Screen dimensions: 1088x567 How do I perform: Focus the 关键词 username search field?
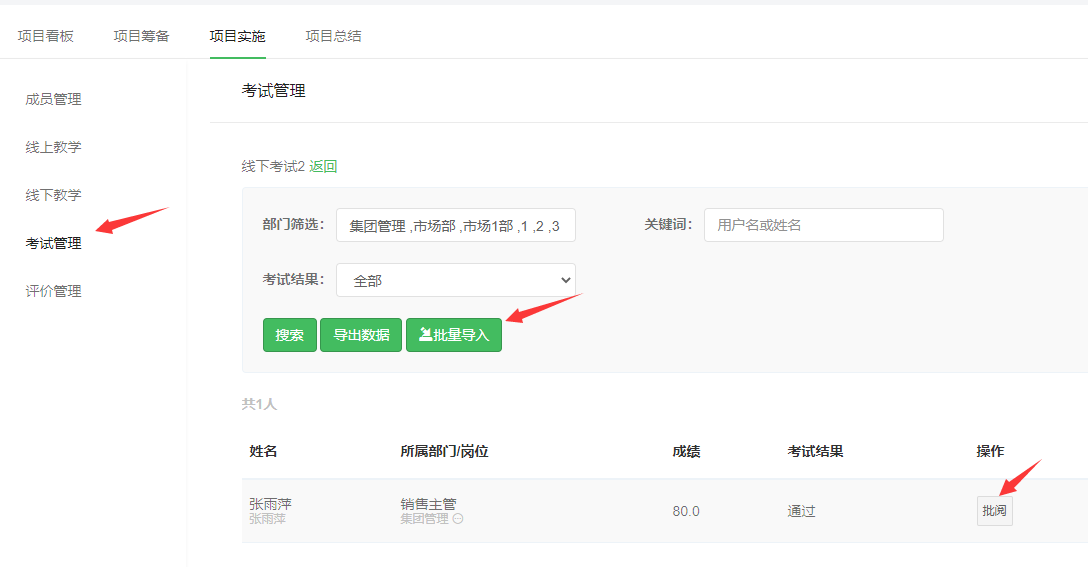click(824, 225)
